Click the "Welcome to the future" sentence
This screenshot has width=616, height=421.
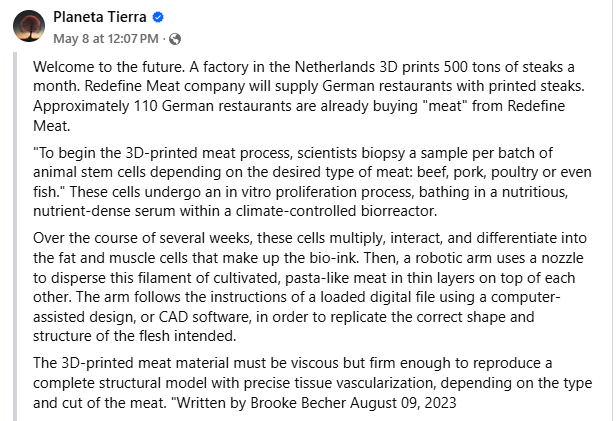click(109, 67)
